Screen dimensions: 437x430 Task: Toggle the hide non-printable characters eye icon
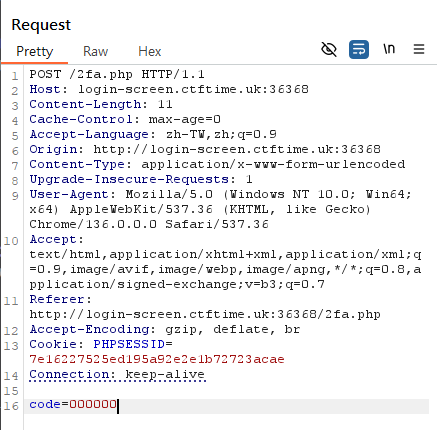[329, 50]
